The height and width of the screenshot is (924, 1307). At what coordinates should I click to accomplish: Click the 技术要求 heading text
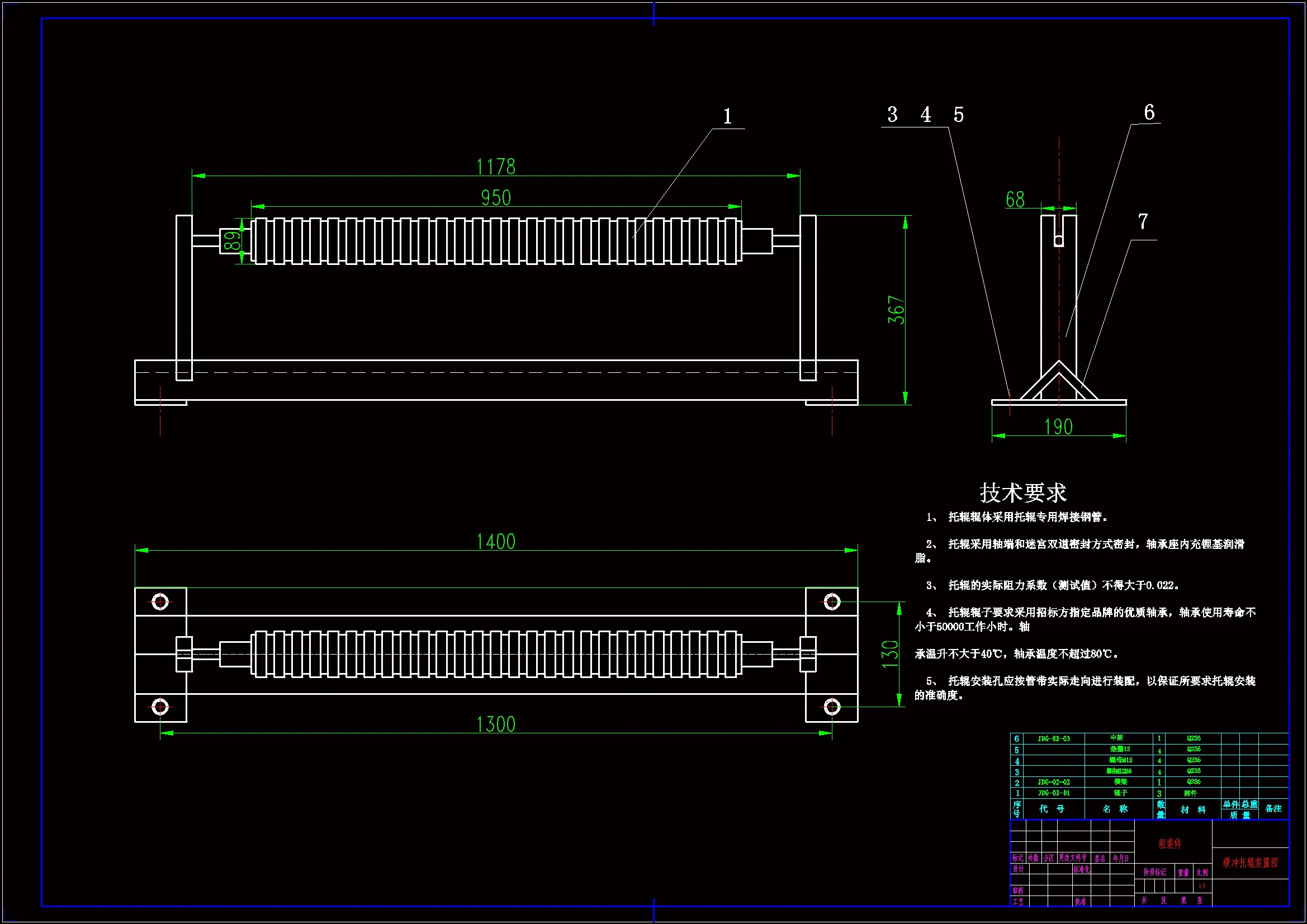coord(1023,493)
